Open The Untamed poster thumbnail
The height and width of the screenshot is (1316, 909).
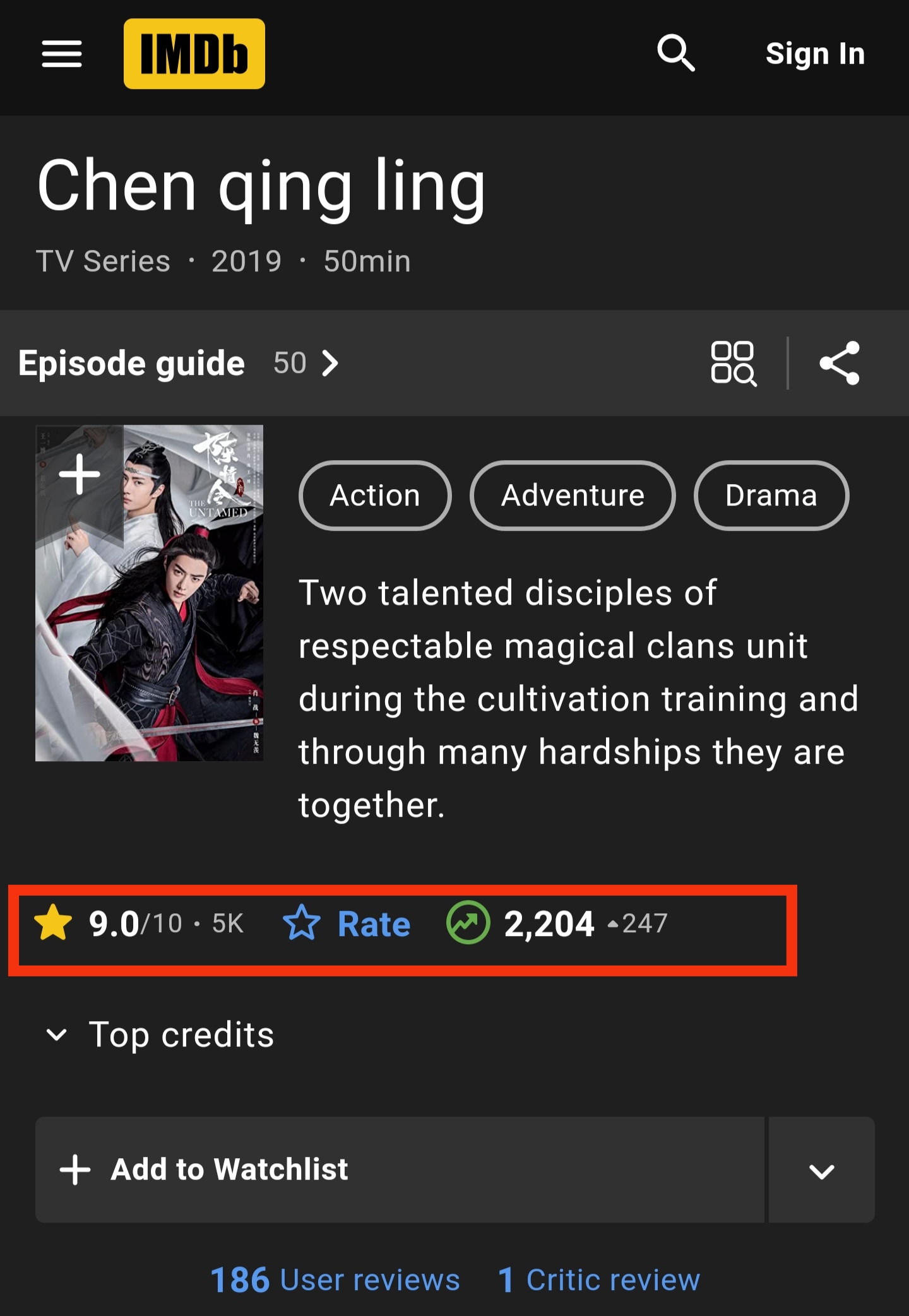click(x=149, y=593)
